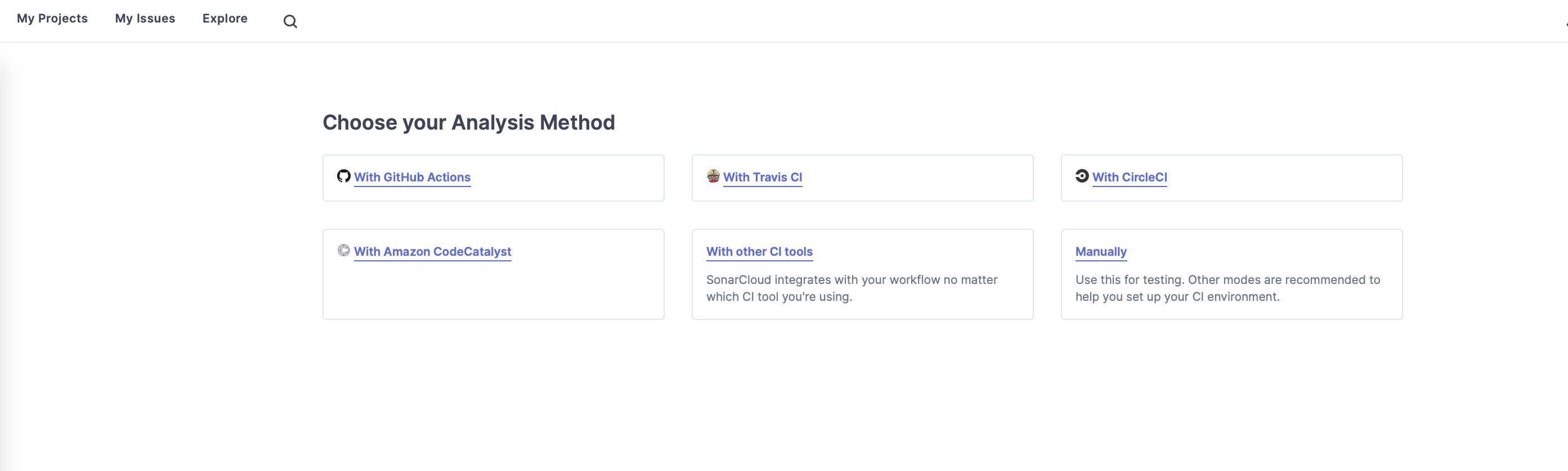Open the Explore section
Screen dimensions: 1568x471
[x=225, y=18]
